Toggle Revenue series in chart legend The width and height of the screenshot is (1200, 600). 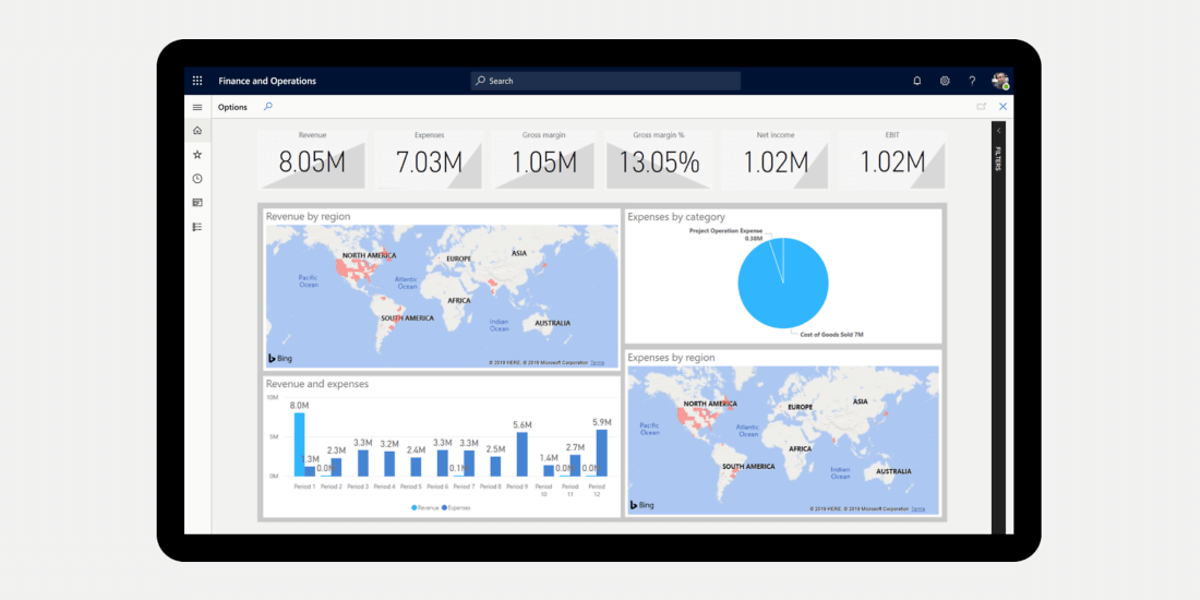pyautogui.click(x=427, y=508)
